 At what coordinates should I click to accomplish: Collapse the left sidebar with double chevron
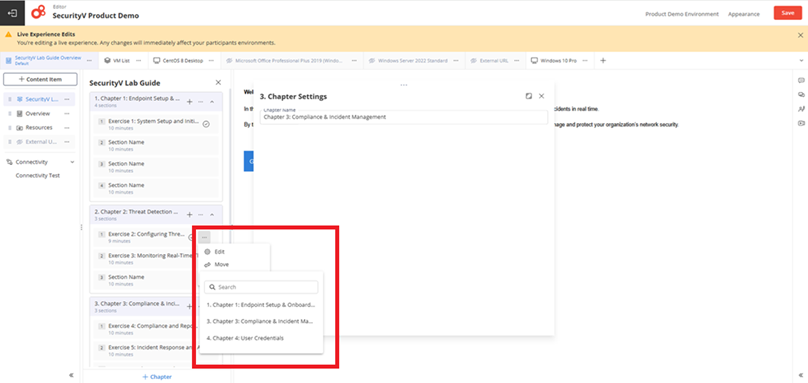72,375
